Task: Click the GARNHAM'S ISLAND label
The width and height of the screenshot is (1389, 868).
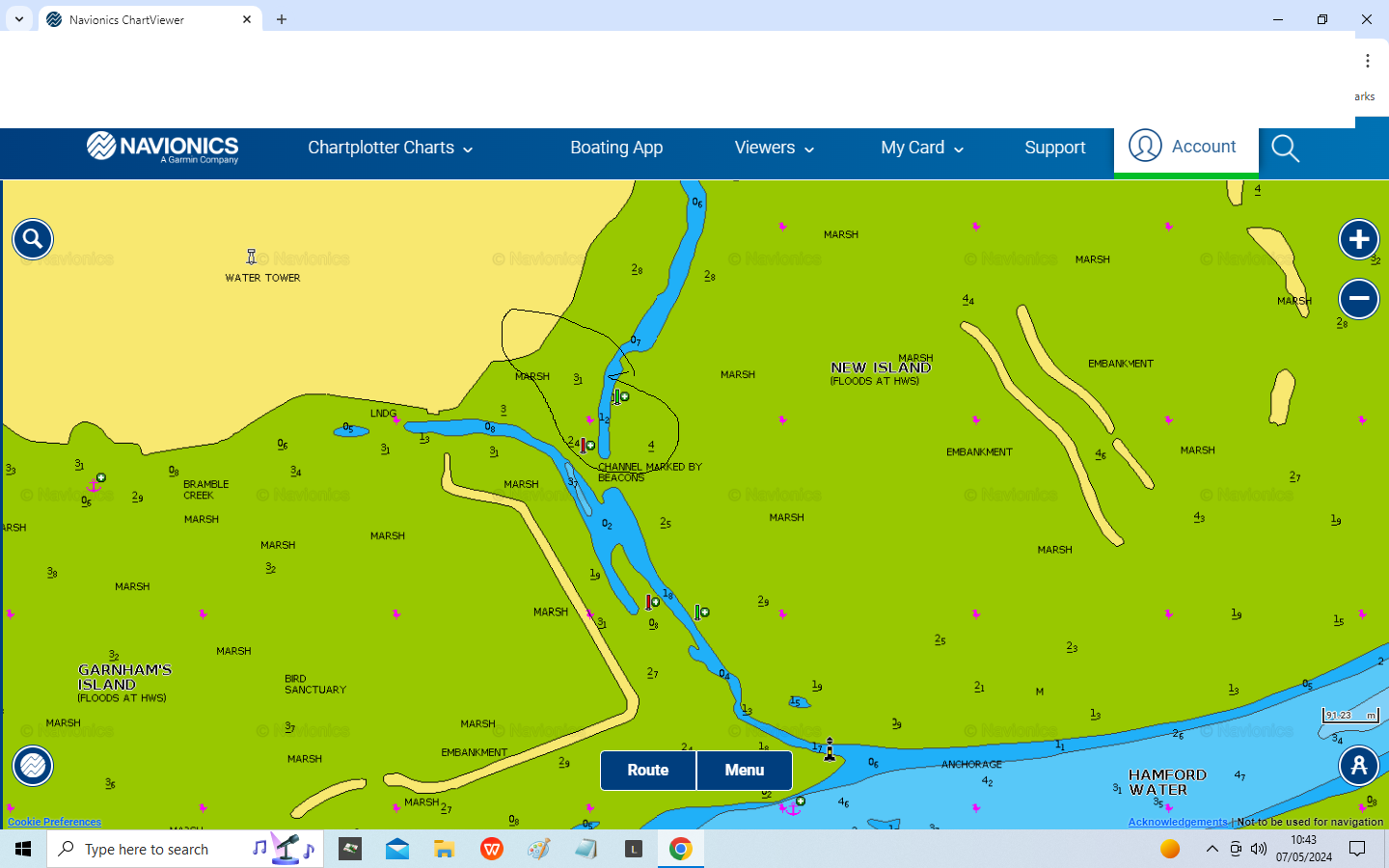Action: click(x=124, y=677)
